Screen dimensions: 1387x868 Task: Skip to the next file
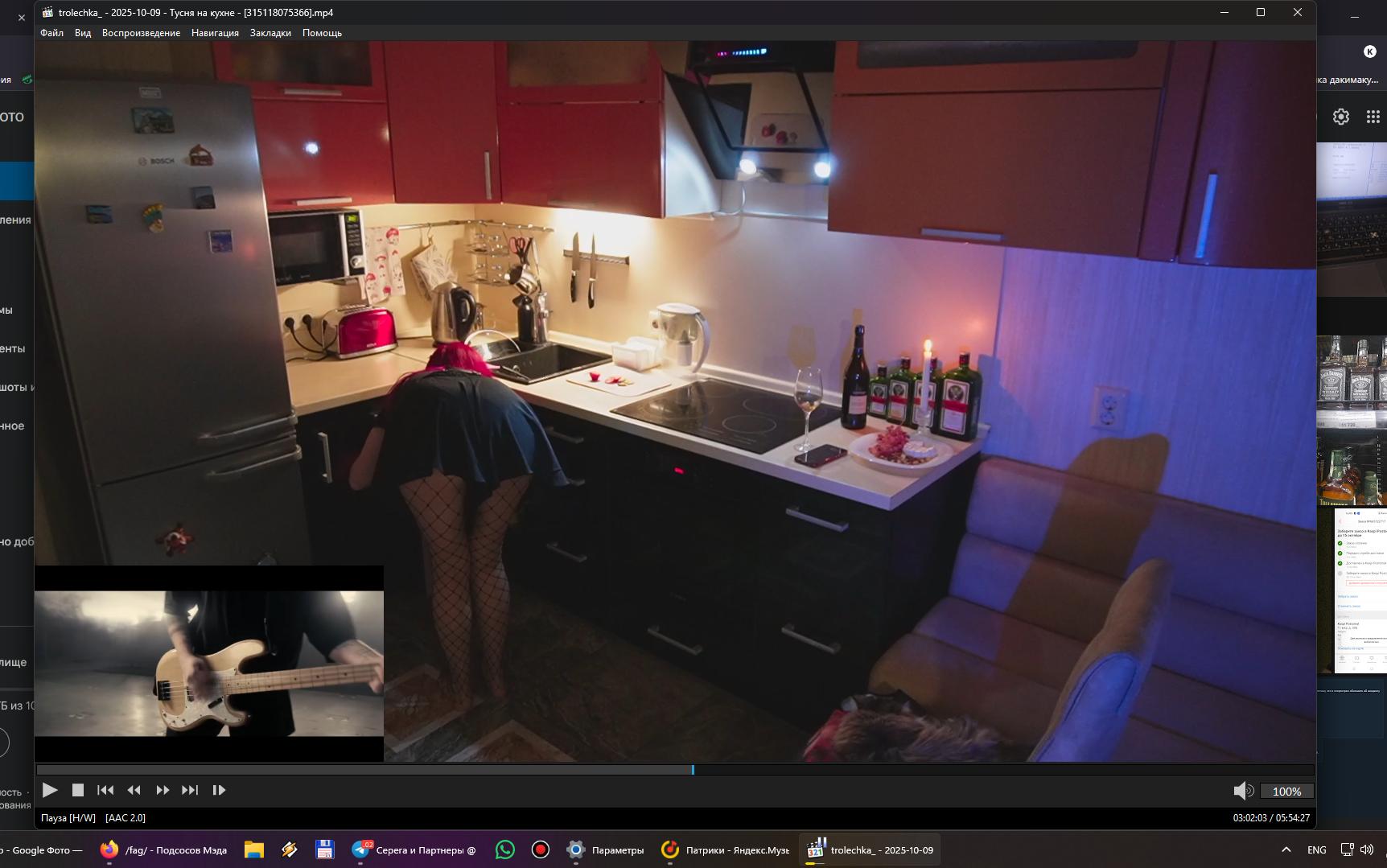(x=190, y=790)
